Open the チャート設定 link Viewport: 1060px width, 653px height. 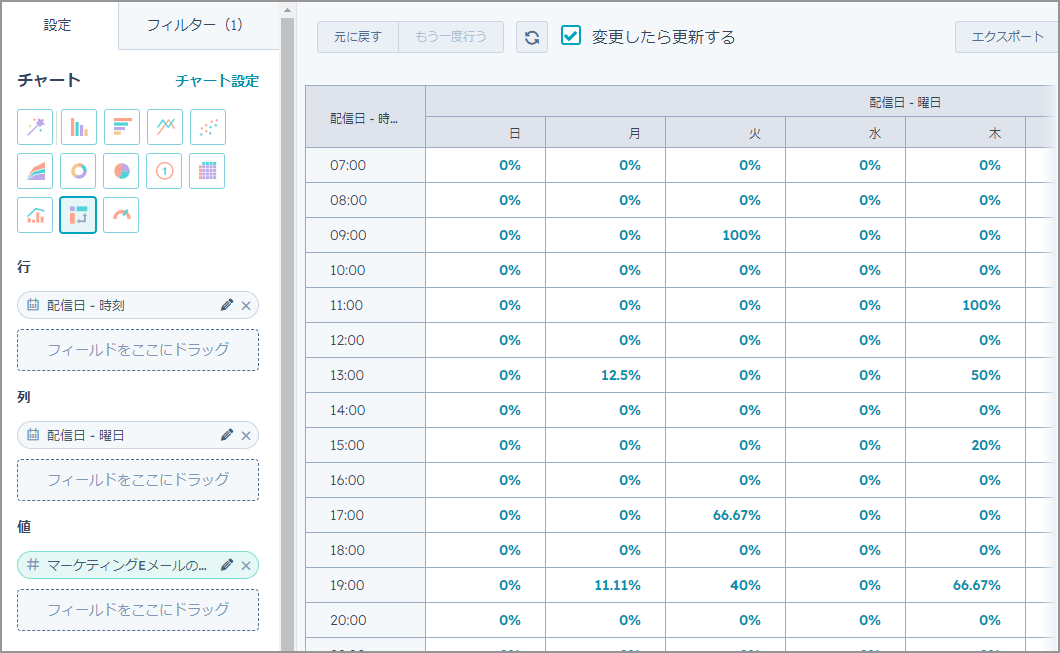click(217, 81)
